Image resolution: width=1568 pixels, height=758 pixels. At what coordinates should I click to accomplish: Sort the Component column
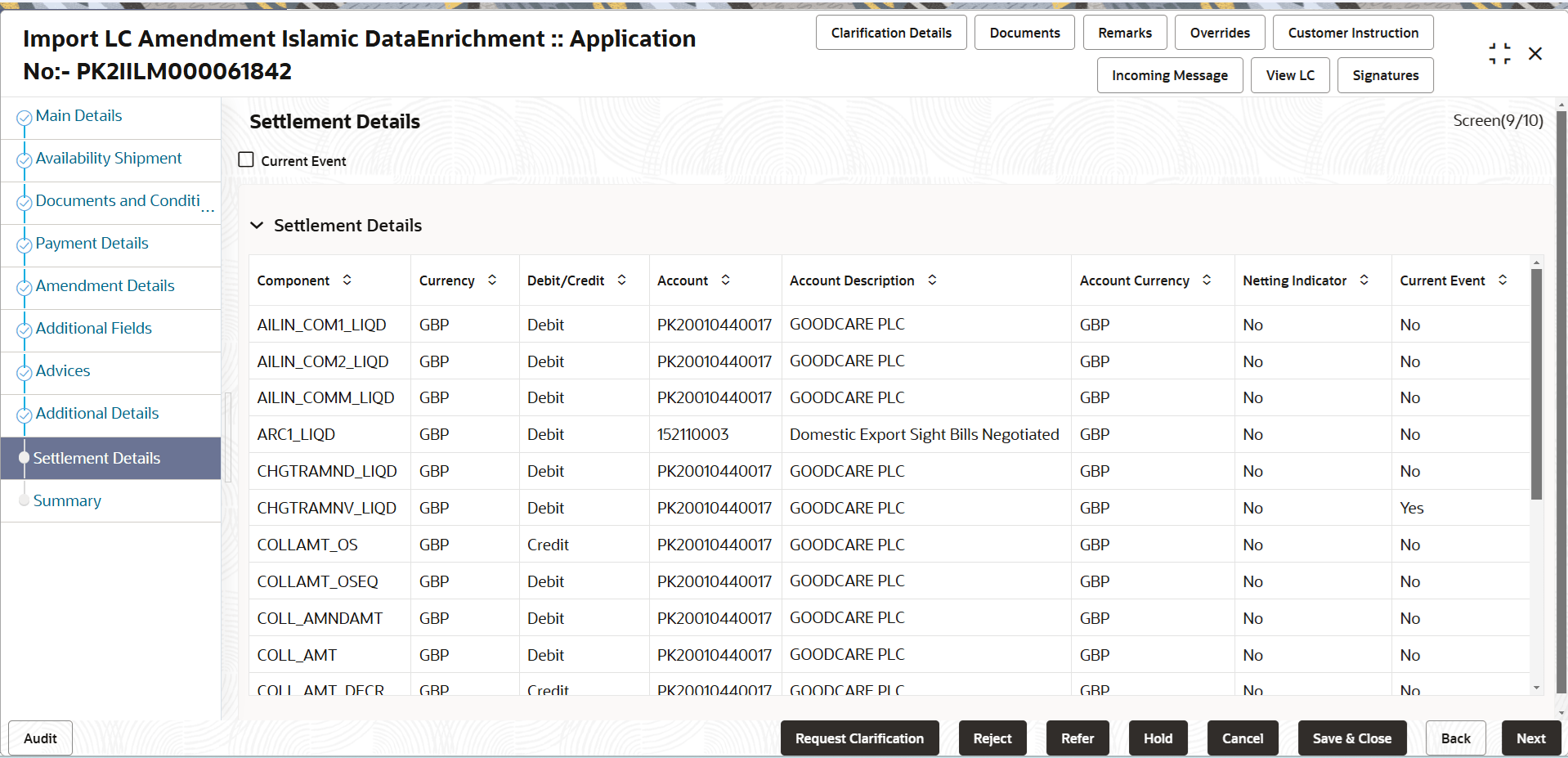coord(347,280)
